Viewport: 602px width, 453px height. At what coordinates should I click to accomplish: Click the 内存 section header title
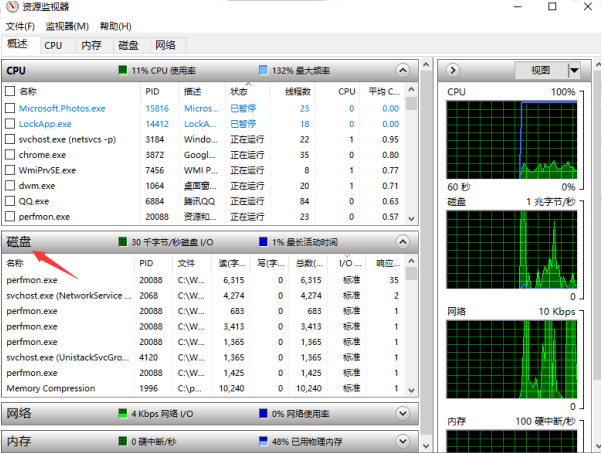18,441
